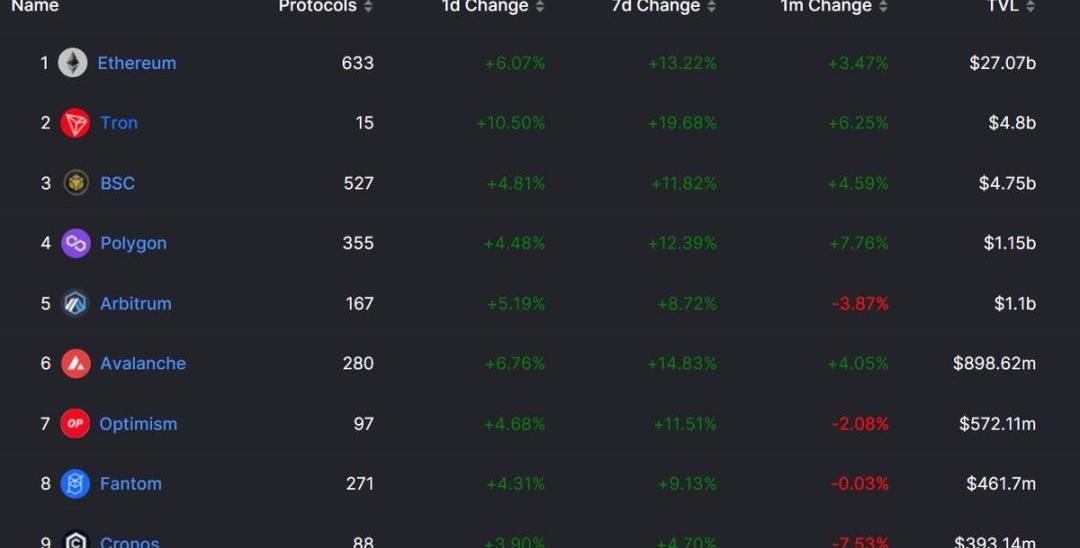
Task: Click the Ethereum chain logo icon
Action: click(x=72, y=63)
